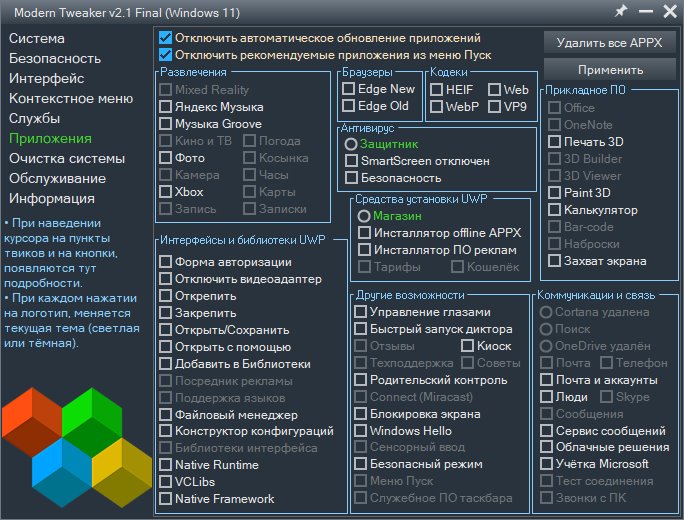Select the Защитник radio button

click(x=351, y=144)
